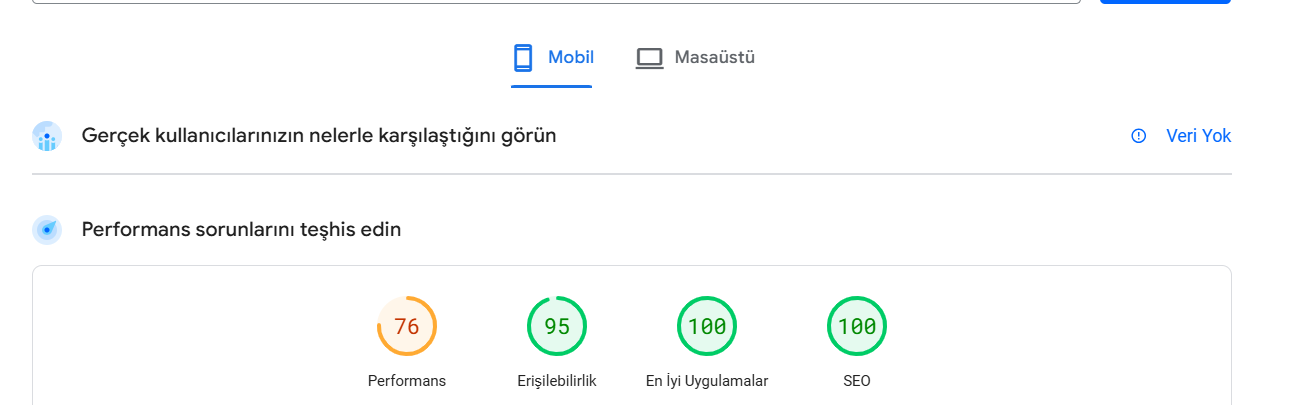
Task: Jump to Erişilebilirlik via its label
Action: point(557,381)
